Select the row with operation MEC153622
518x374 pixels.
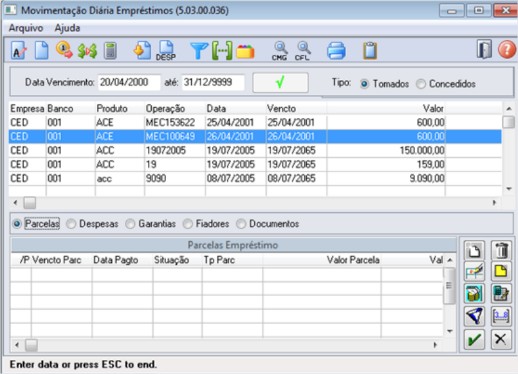(255, 123)
